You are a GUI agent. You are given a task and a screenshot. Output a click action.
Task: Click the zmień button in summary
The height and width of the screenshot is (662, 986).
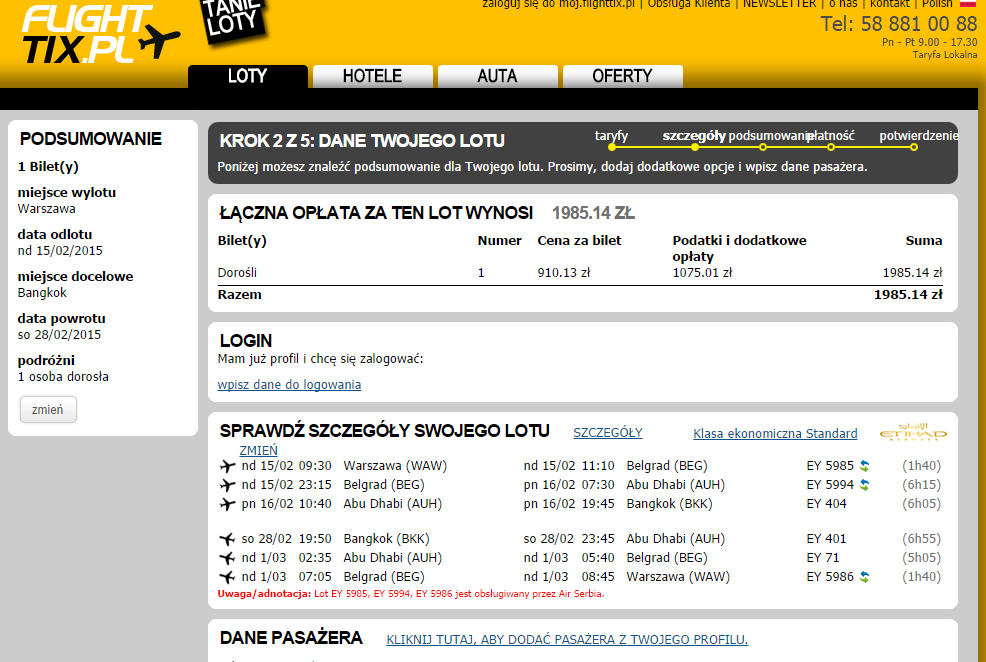(x=48, y=409)
